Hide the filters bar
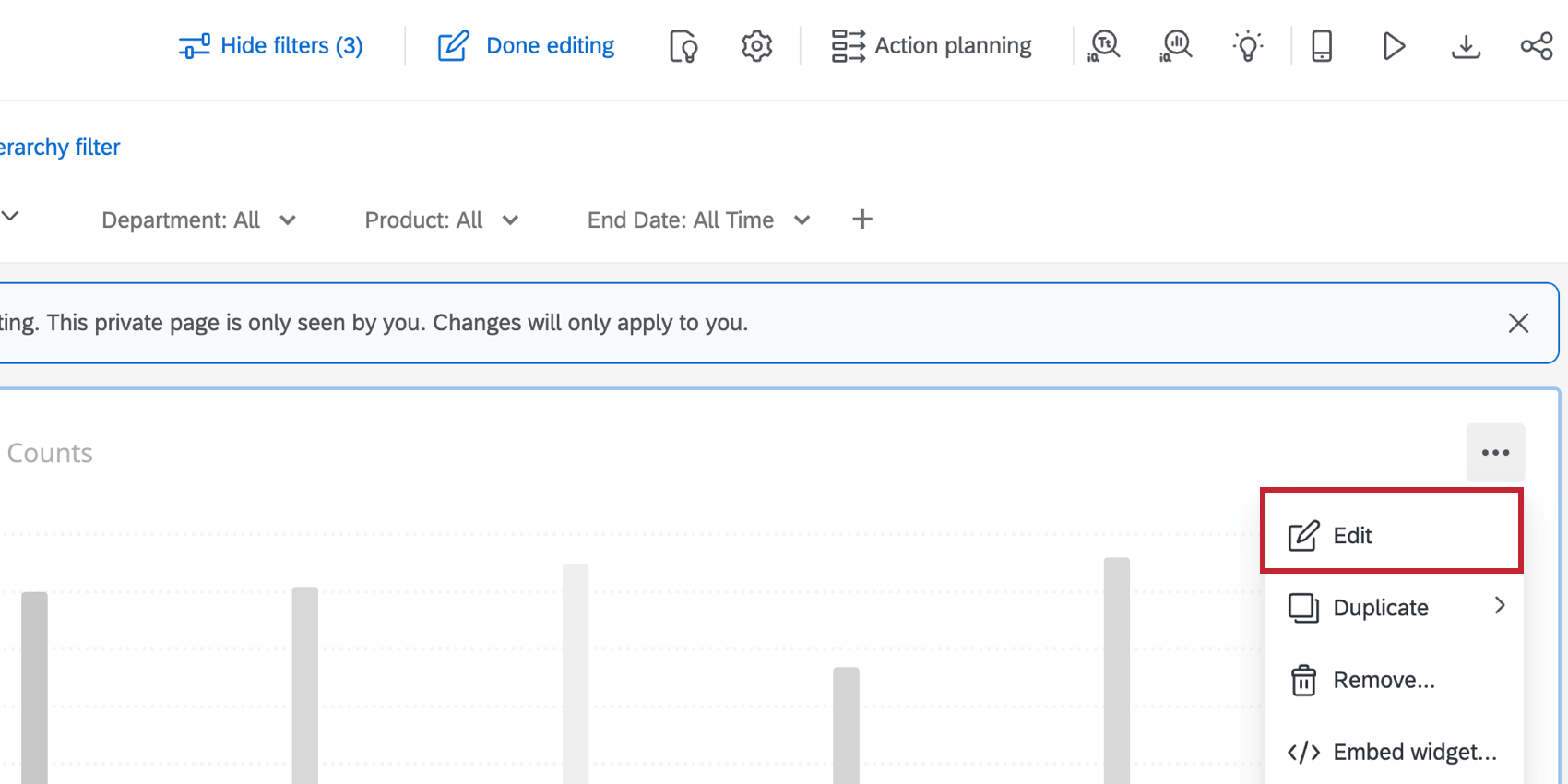 (271, 45)
